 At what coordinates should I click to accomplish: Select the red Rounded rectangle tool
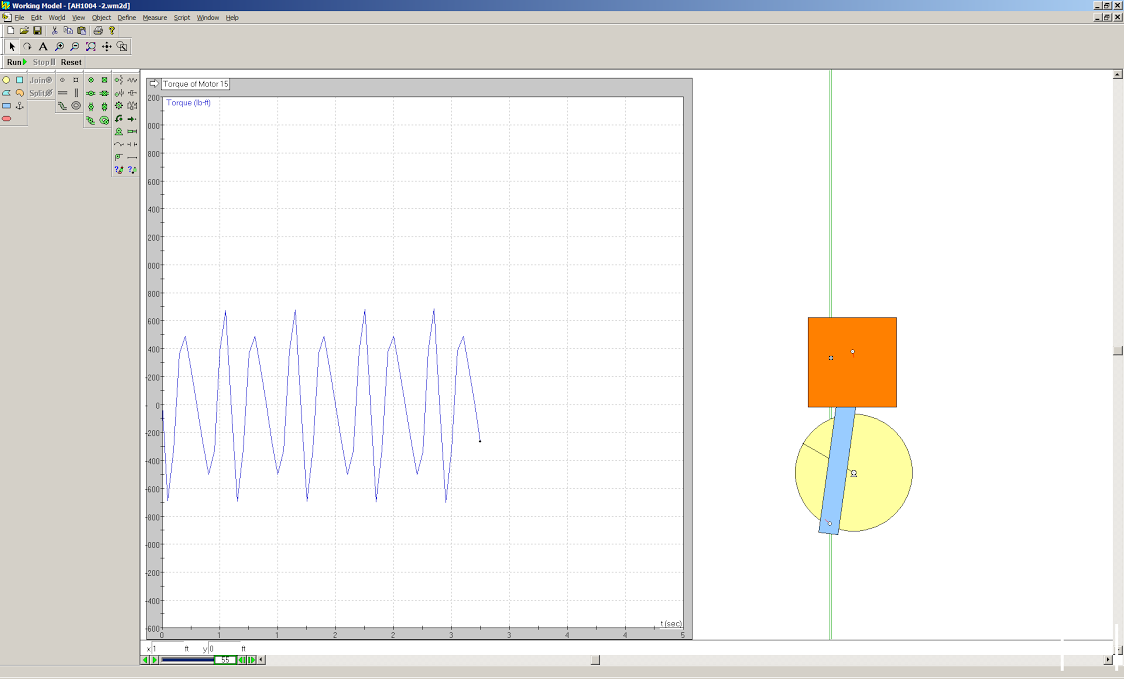point(6,119)
